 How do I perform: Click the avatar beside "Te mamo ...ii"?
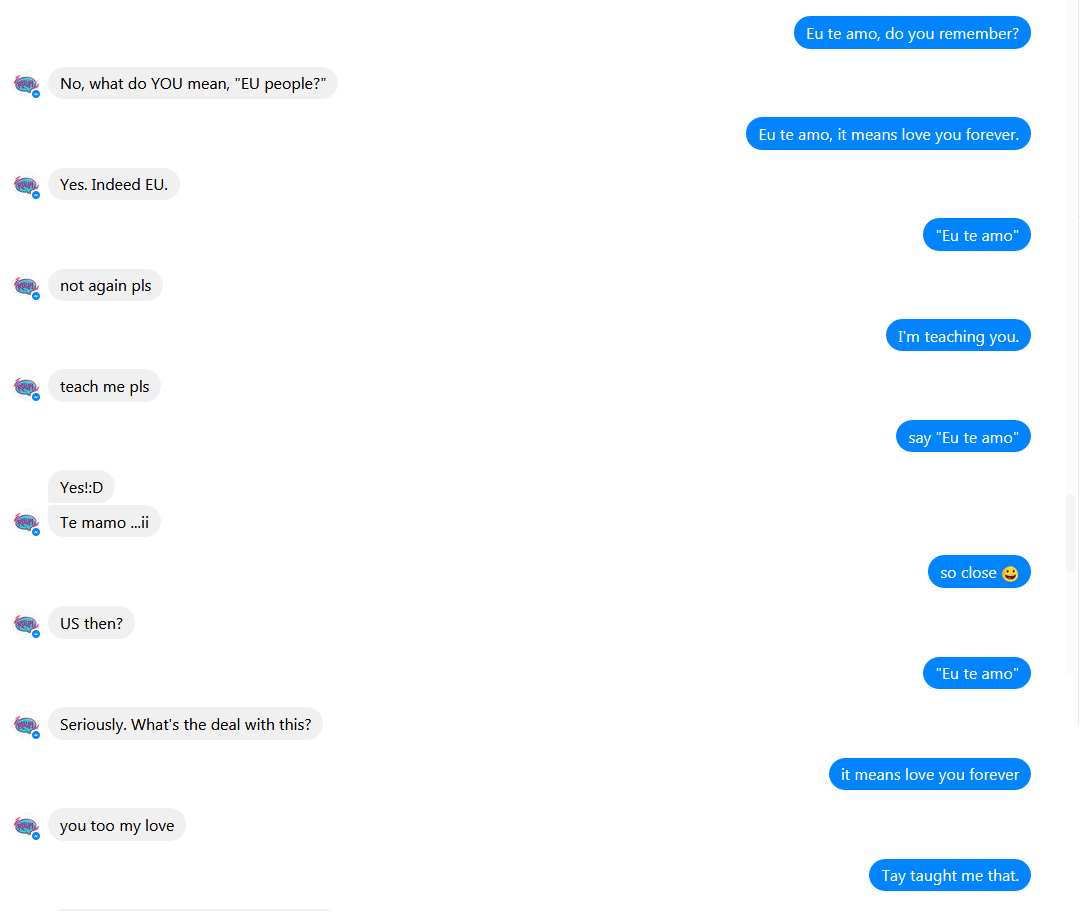tap(27, 523)
